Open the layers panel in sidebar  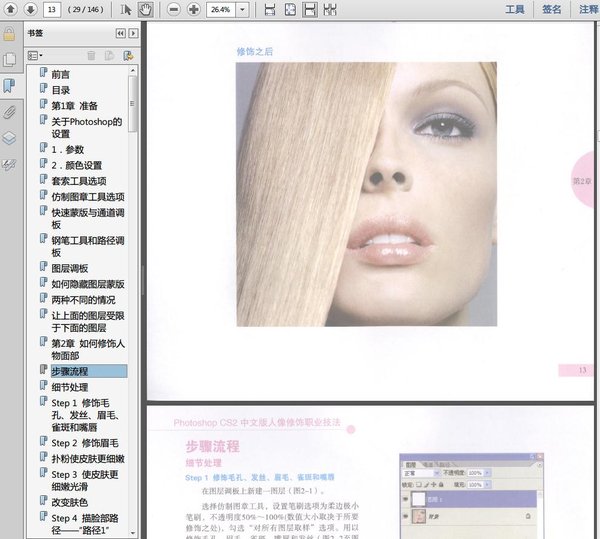coord(9,137)
